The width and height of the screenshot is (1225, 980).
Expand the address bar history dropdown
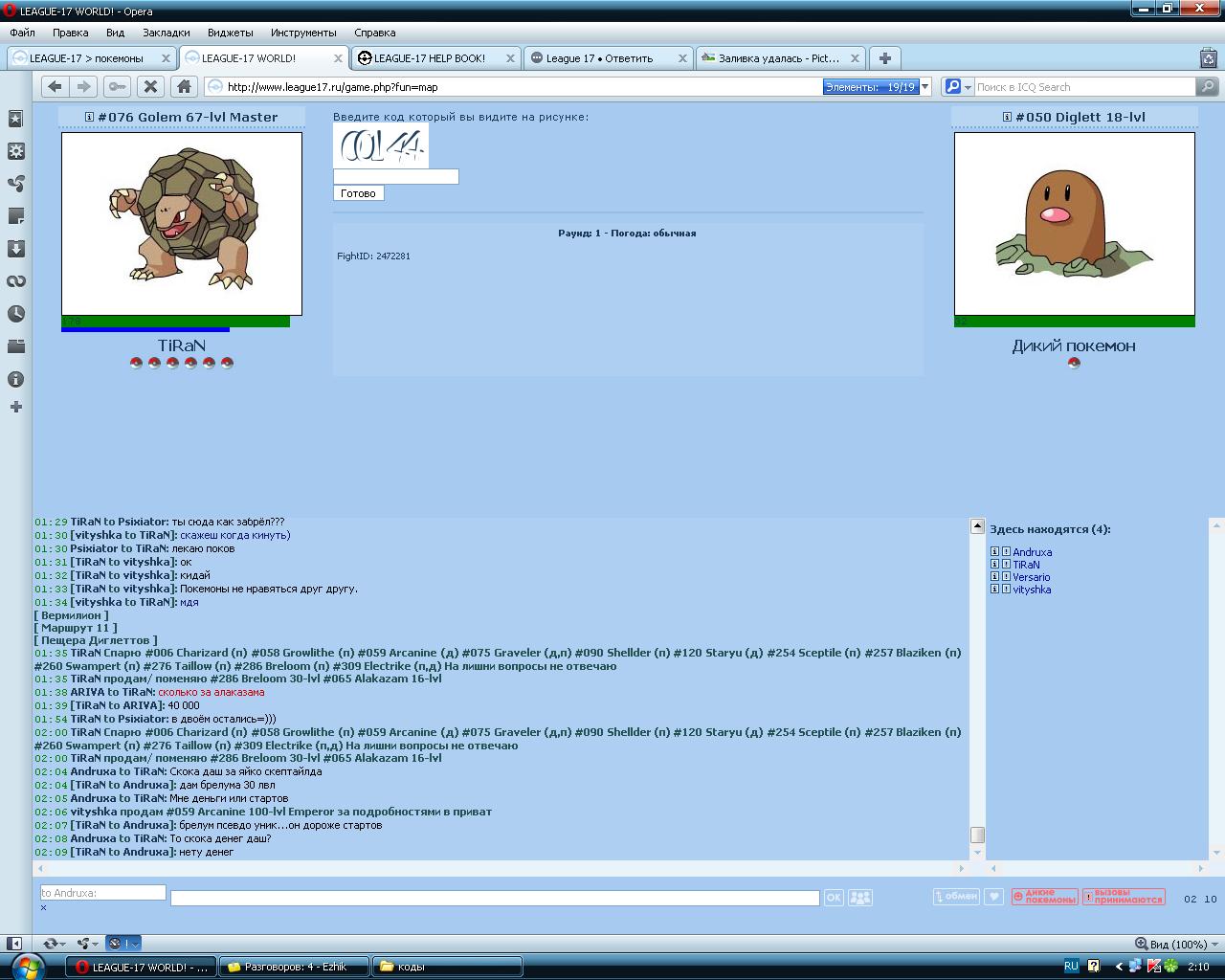coord(924,86)
